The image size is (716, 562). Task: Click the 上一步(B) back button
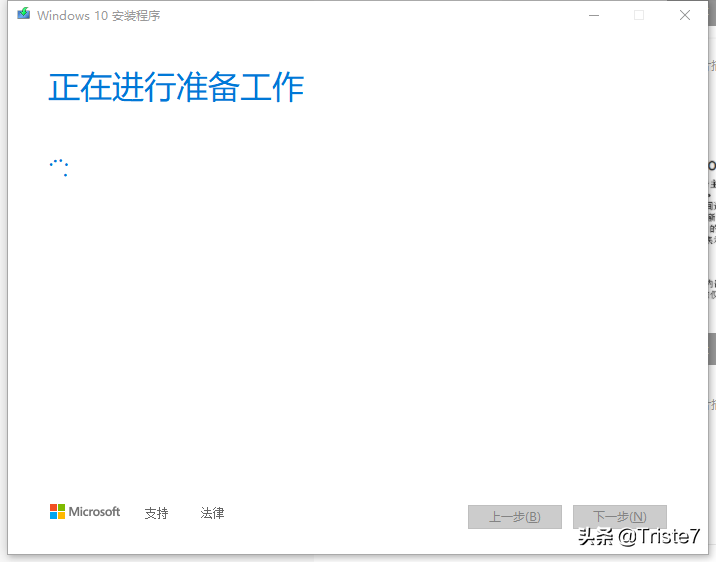pyautogui.click(x=515, y=517)
